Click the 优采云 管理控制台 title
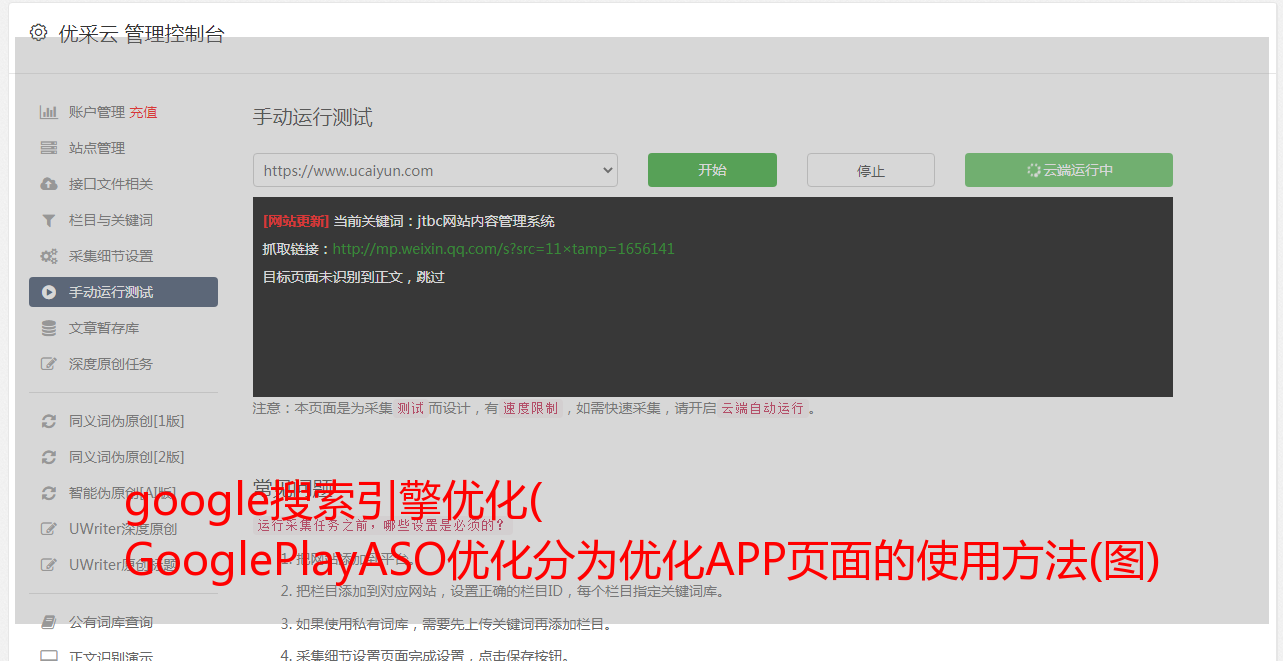Image resolution: width=1283 pixels, height=661 pixels. pyautogui.click(x=141, y=33)
